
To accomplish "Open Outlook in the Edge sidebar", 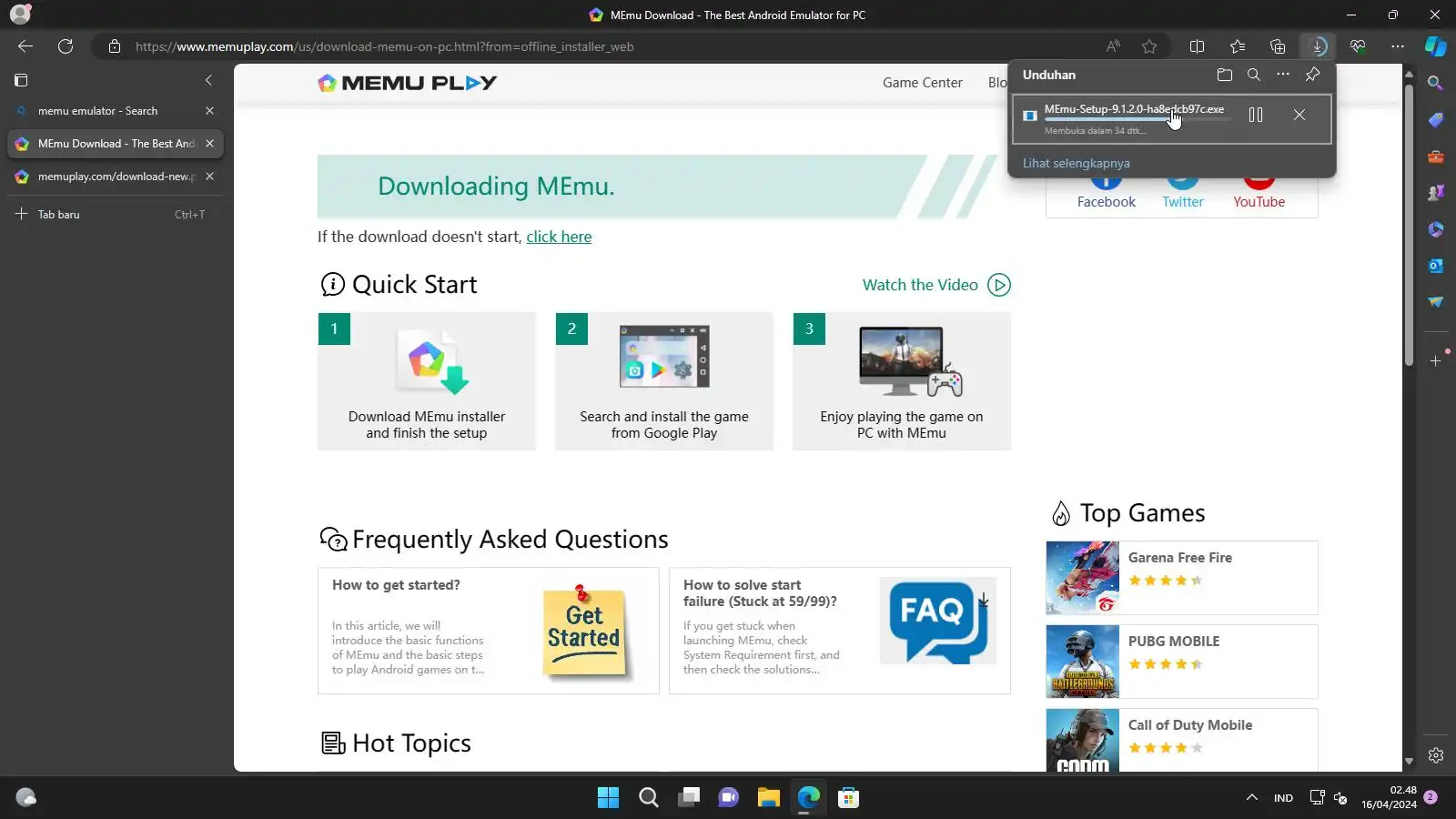I will (1435, 266).
